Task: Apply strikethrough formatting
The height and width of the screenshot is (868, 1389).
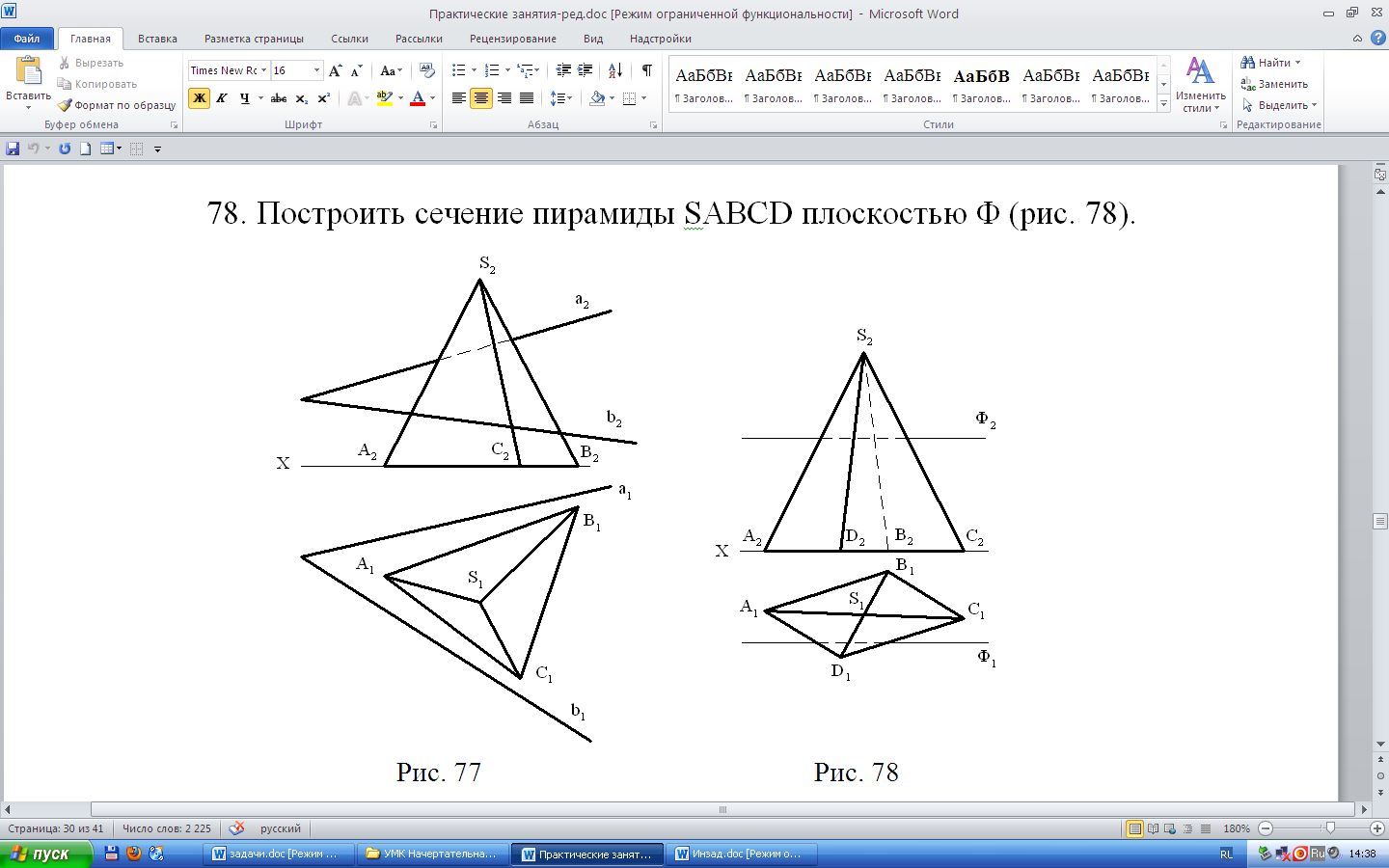Action: click(279, 98)
